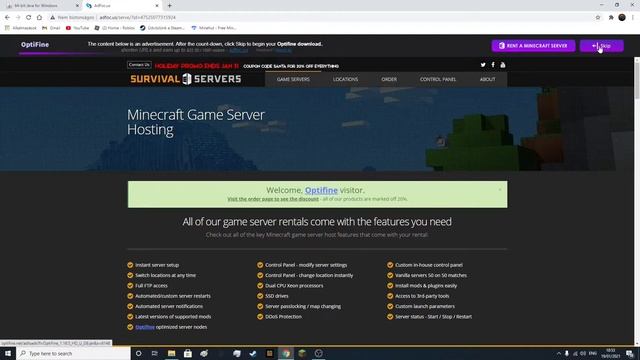
Task: Reload the current page
Action: click(29, 18)
